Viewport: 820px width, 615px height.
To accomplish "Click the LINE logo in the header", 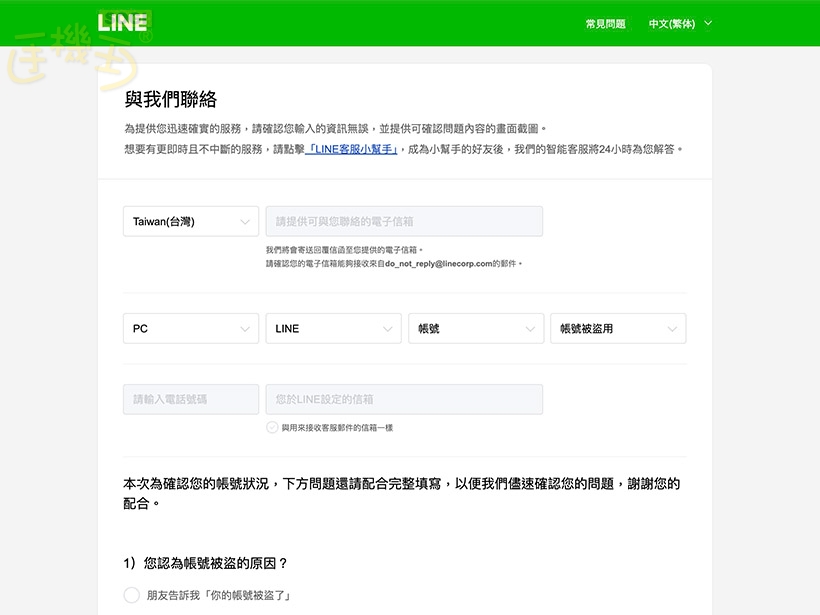I will pos(123,23).
